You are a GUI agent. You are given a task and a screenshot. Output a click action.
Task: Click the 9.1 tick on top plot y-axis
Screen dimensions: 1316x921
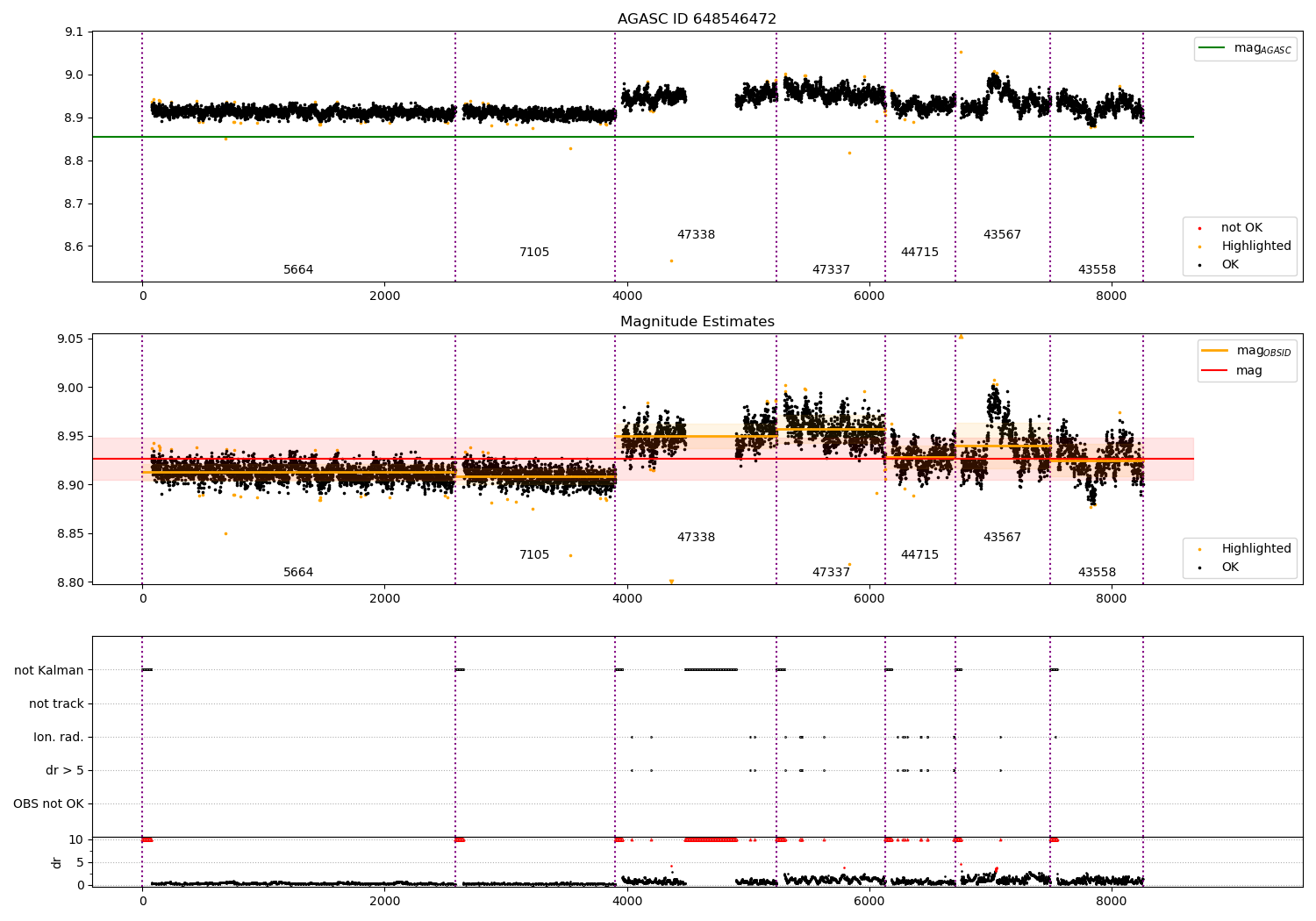coord(75,32)
